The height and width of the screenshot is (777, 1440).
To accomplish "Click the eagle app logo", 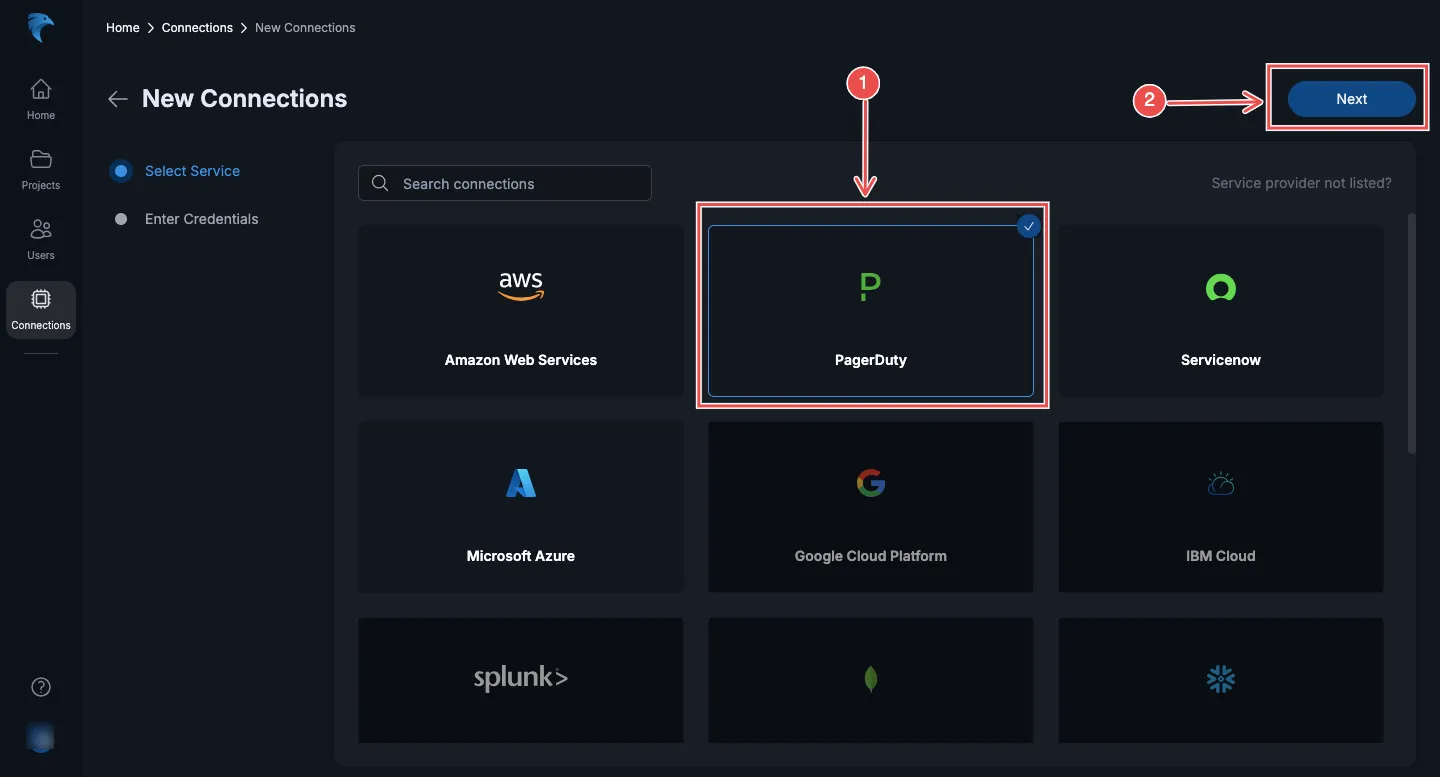I will click(x=41, y=28).
